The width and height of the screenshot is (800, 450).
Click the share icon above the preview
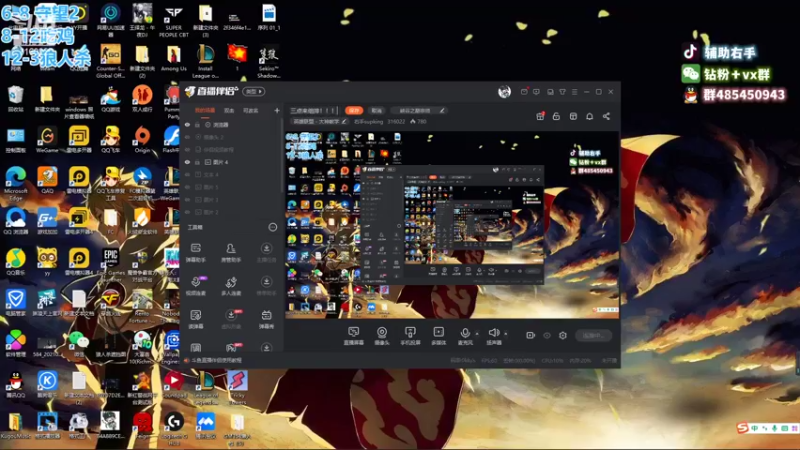(x=606, y=116)
